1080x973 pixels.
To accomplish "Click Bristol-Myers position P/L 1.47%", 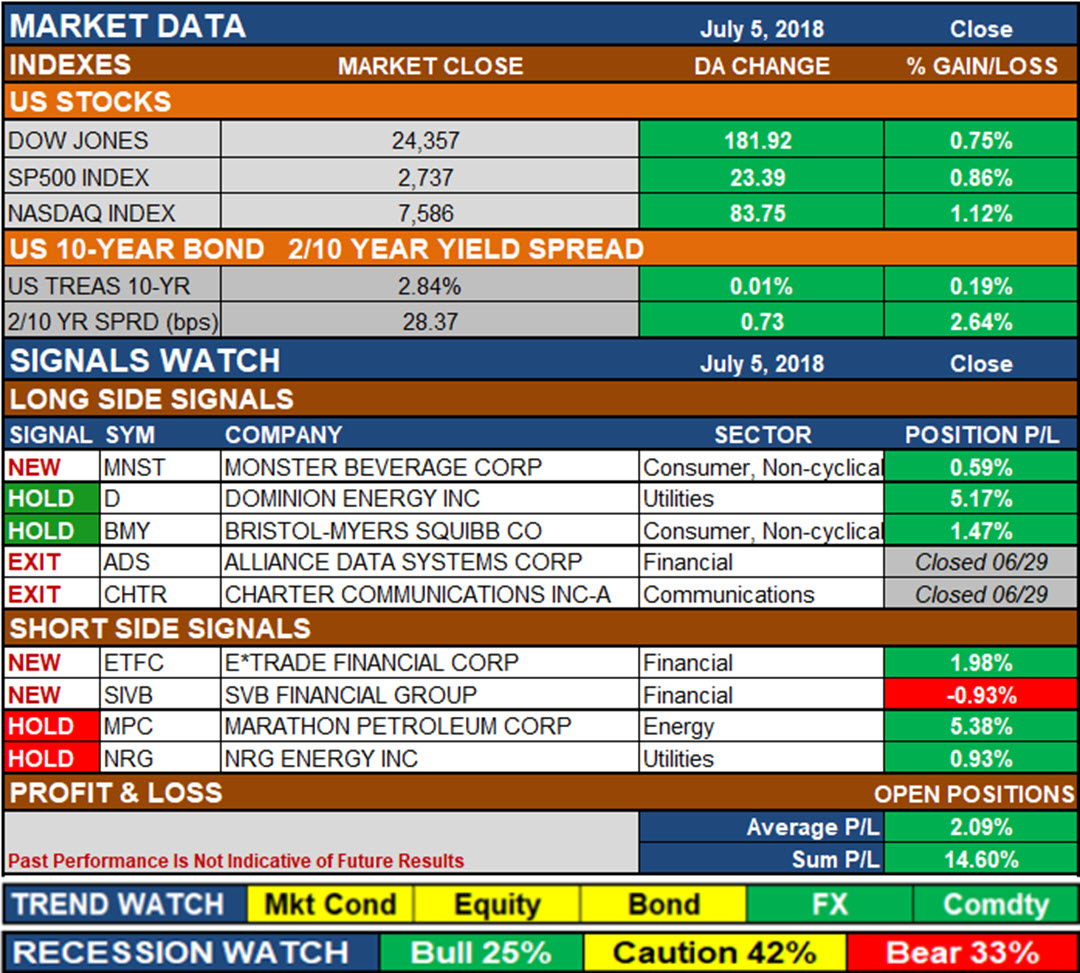I will click(982, 531).
